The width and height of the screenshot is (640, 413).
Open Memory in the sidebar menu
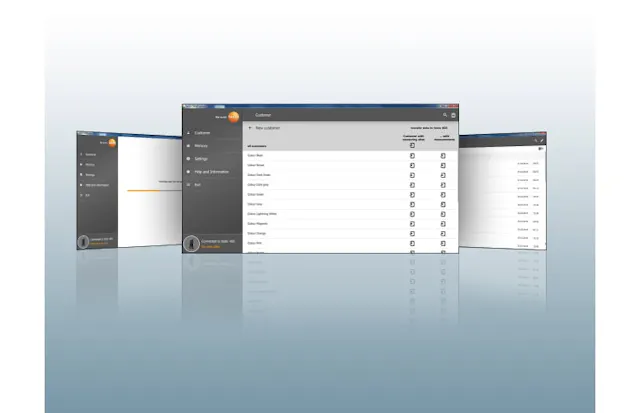click(x=201, y=146)
